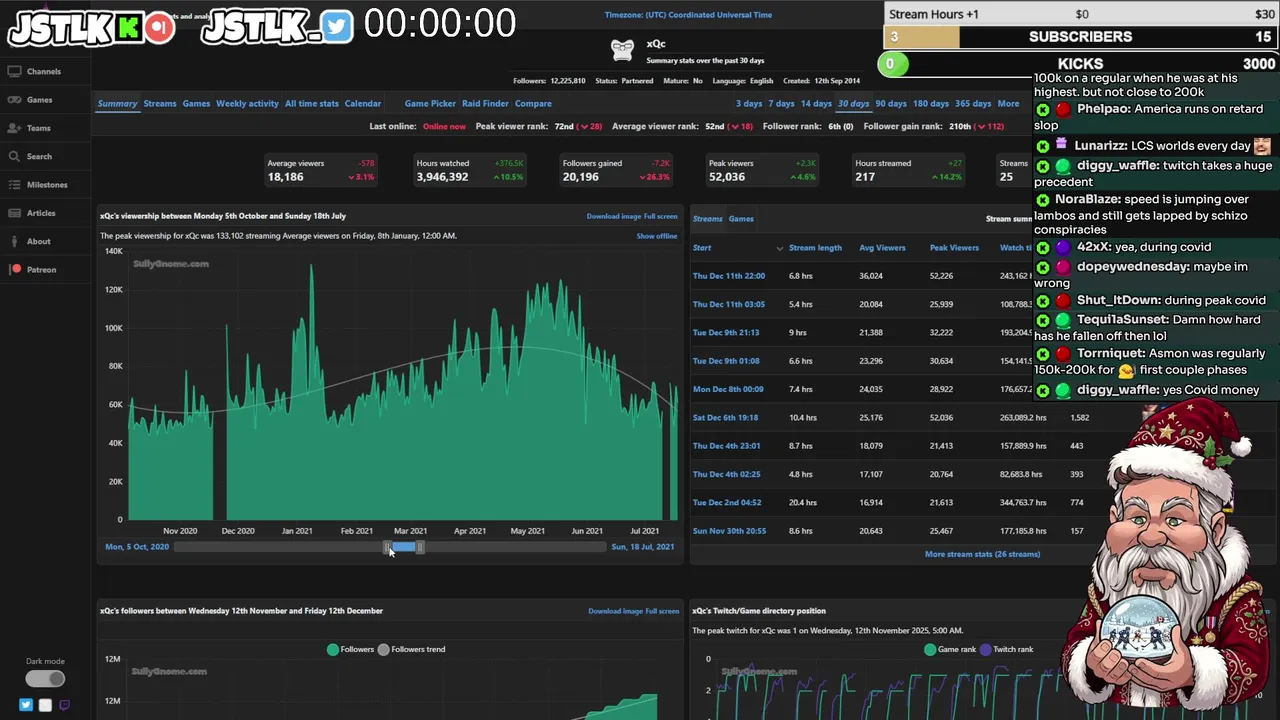Open the Streams tab in the channel navigation
Image resolution: width=1280 pixels, height=720 pixels.
[160, 104]
